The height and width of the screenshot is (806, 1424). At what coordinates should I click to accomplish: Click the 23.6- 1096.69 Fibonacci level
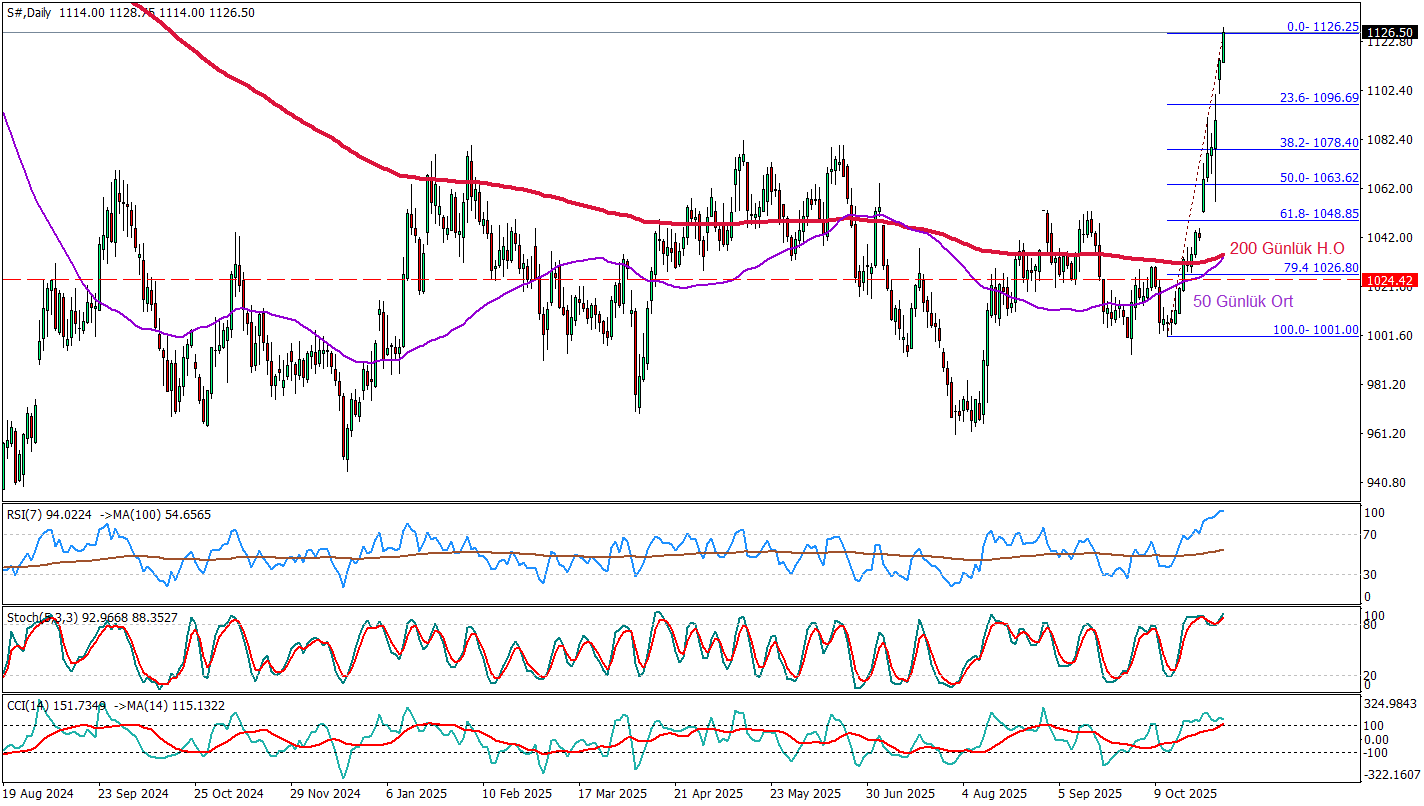click(x=1320, y=98)
